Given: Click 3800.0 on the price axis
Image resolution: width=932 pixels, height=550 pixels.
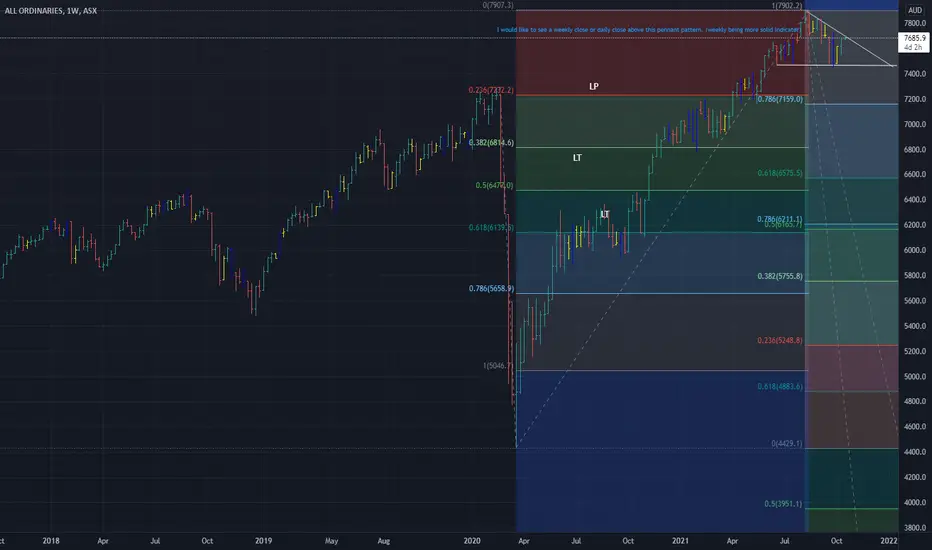Looking at the screenshot, I should (x=915, y=527).
